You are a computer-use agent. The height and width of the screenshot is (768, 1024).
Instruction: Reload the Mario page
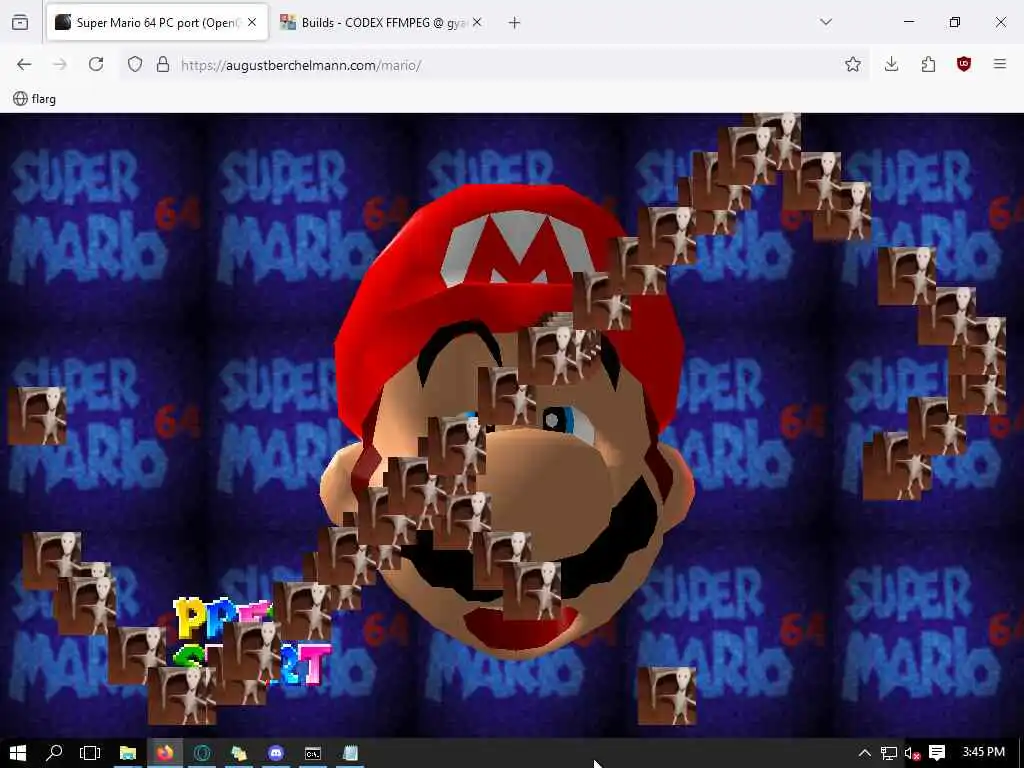[x=96, y=64]
